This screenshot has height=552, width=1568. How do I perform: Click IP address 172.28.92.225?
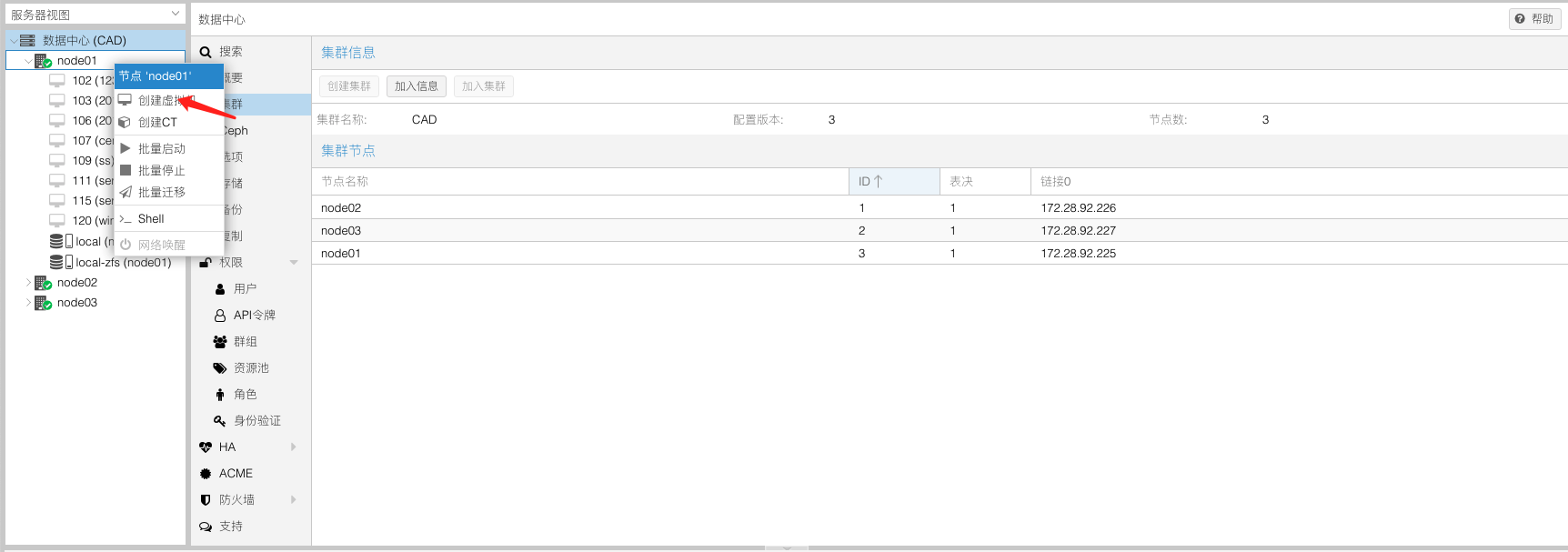click(1079, 254)
